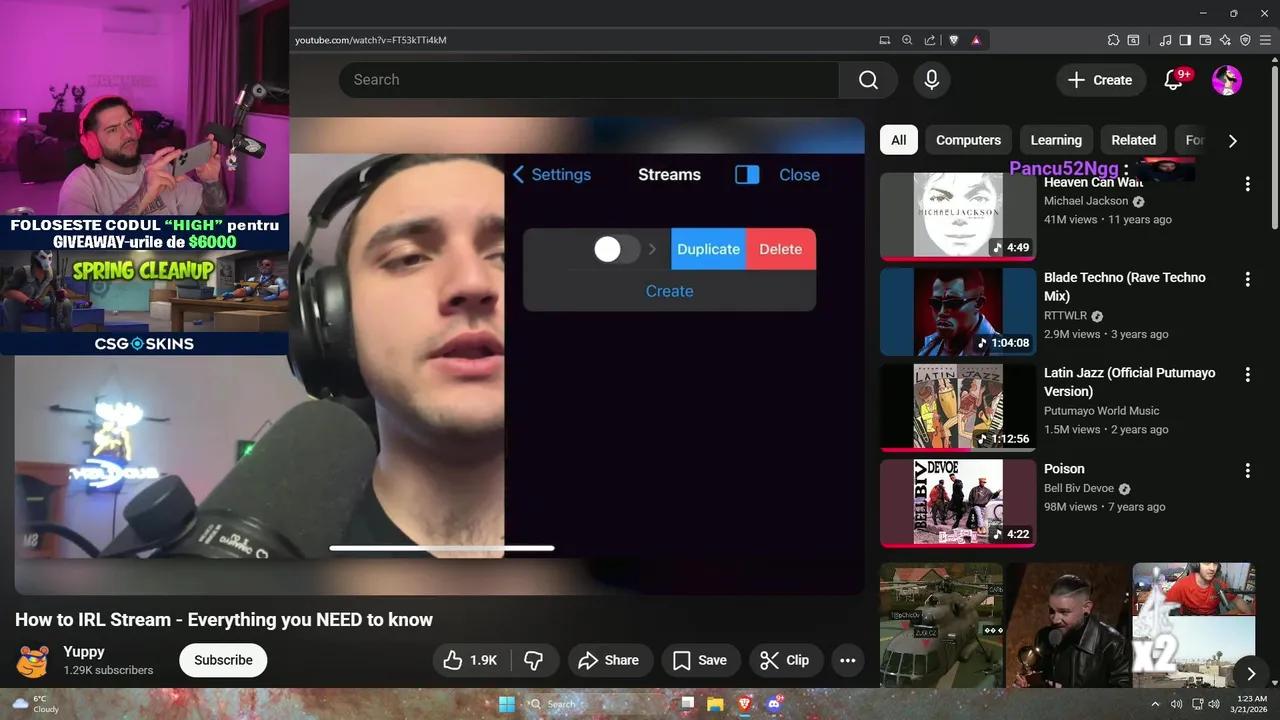Click Close in the Streams panel
Screen dimensions: 1280x720
coord(799,174)
